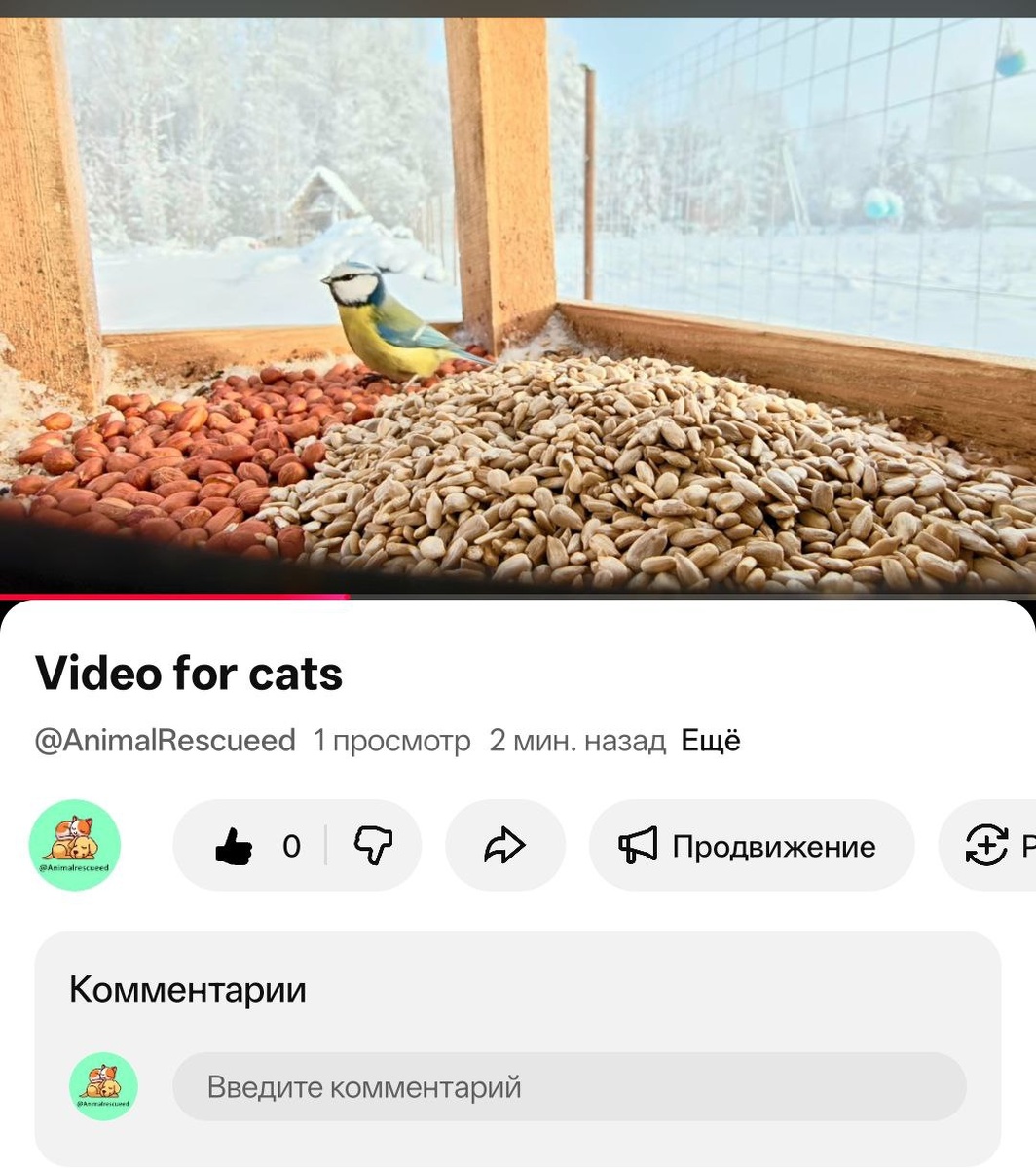The width and height of the screenshot is (1036, 1168).
Task: Click the Video for cats title
Action: tap(189, 673)
